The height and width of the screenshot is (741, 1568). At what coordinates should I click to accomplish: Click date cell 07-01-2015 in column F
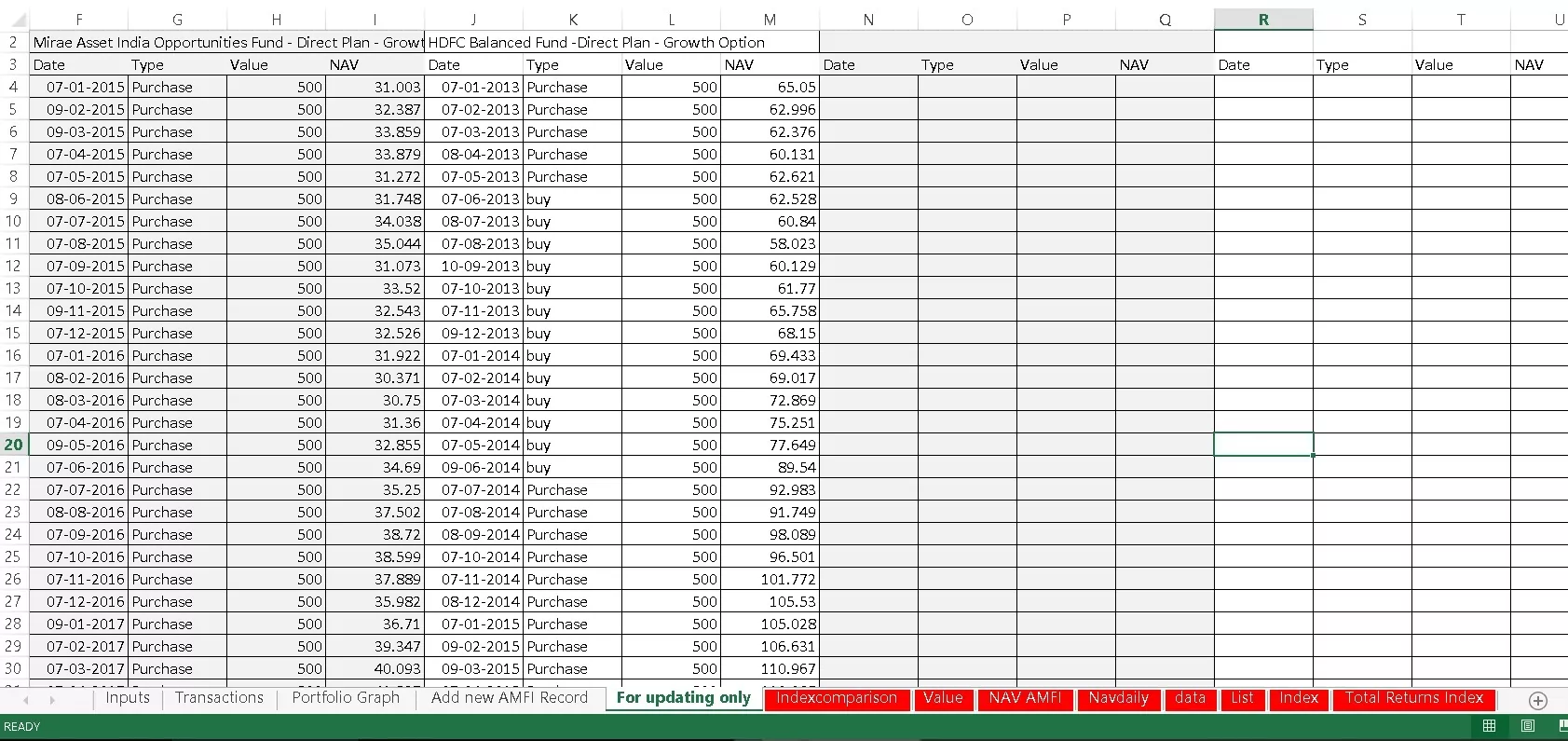coord(78,87)
